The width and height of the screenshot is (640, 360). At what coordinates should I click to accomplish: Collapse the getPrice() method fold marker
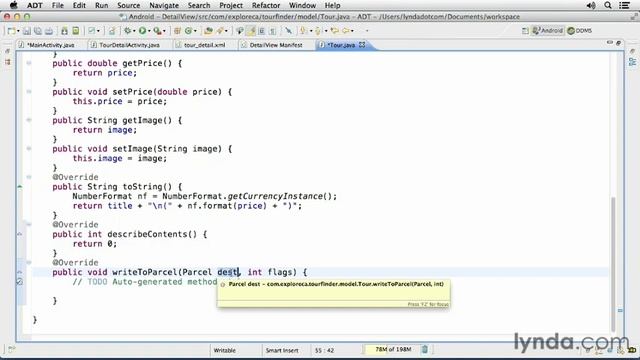(29, 63)
